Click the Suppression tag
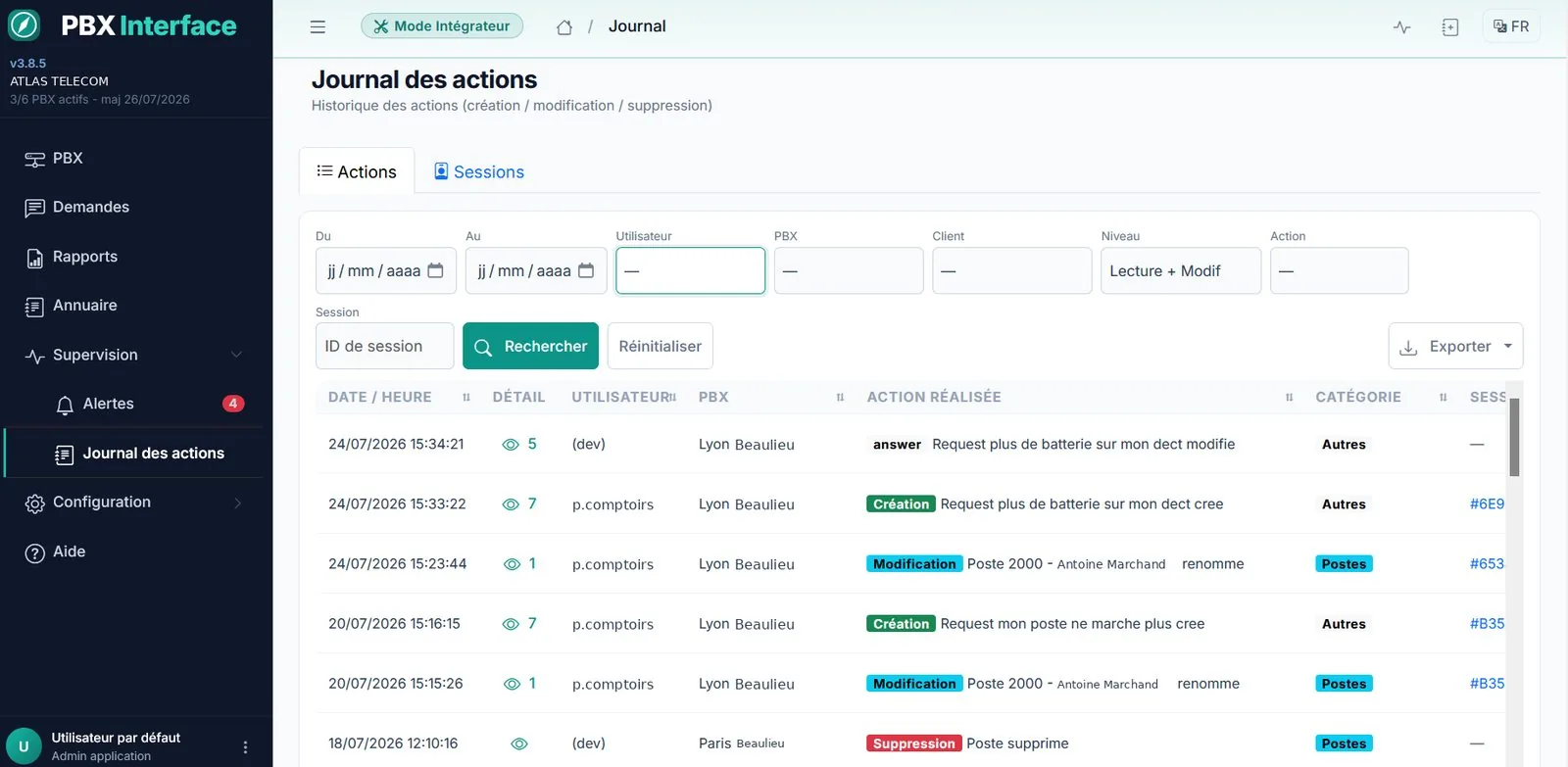1568x767 pixels. pyautogui.click(x=913, y=743)
